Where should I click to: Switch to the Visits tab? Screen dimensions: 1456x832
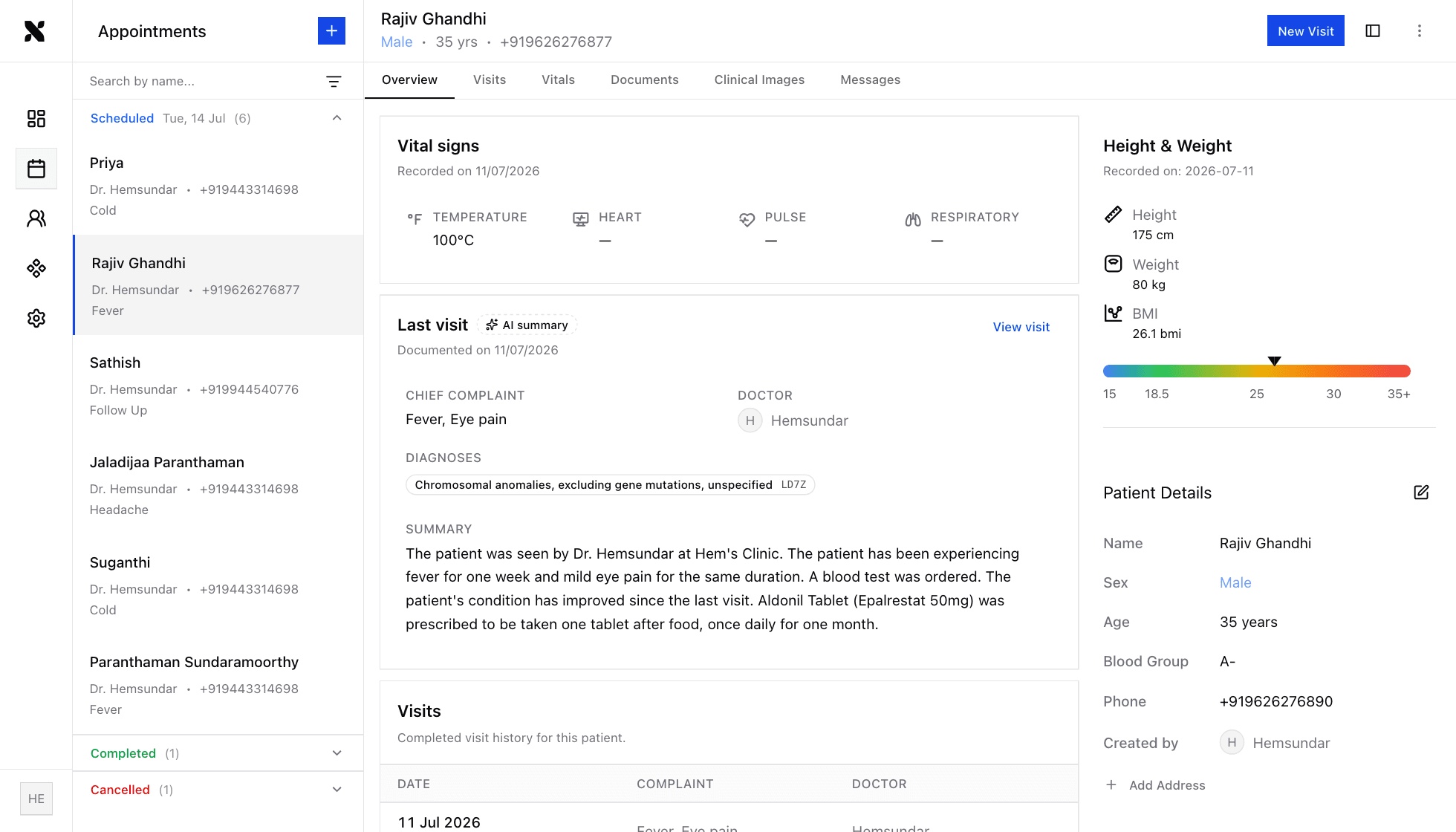click(490, 79)
